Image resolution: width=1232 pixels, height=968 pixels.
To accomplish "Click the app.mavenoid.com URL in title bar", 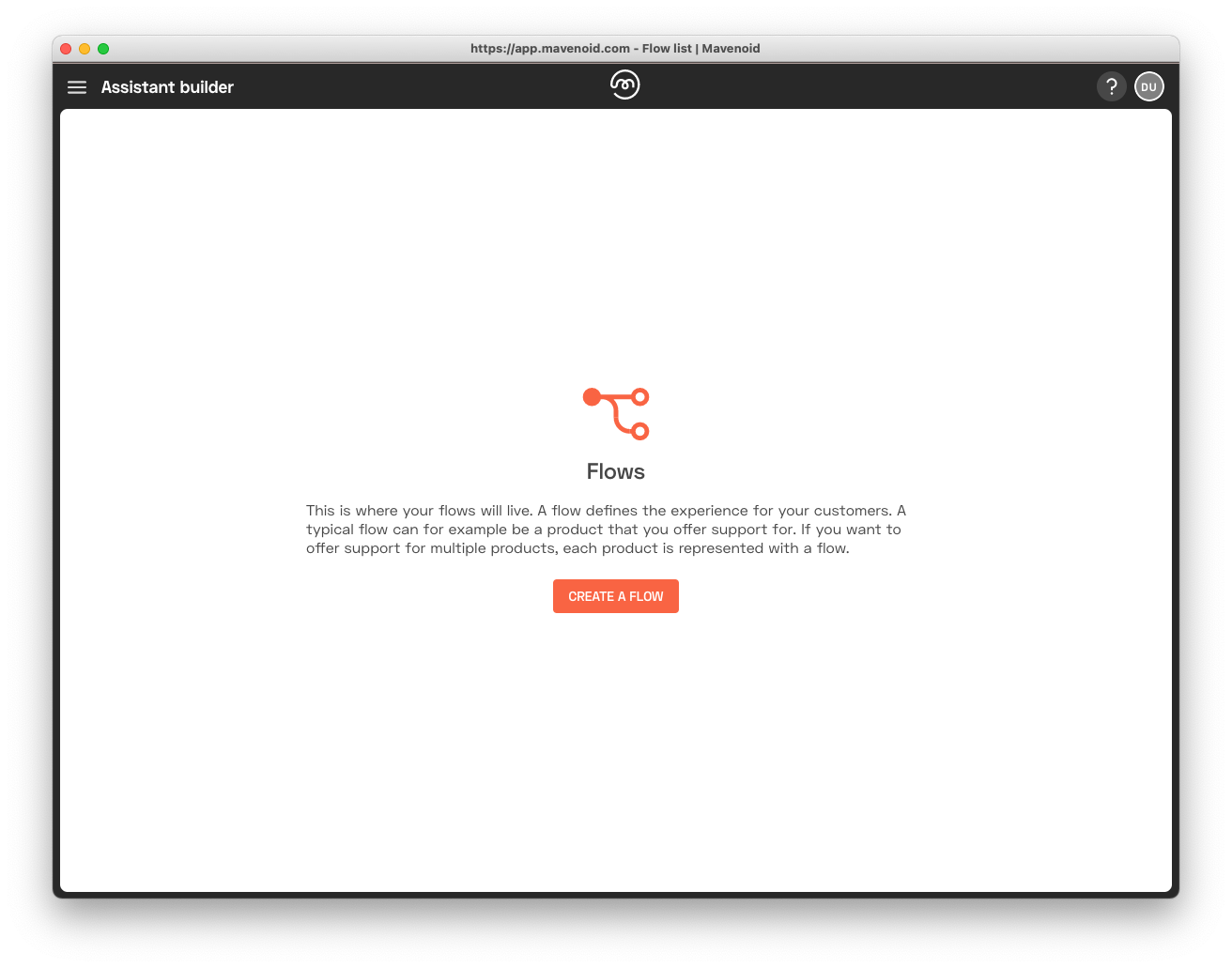I will [550, 49].
